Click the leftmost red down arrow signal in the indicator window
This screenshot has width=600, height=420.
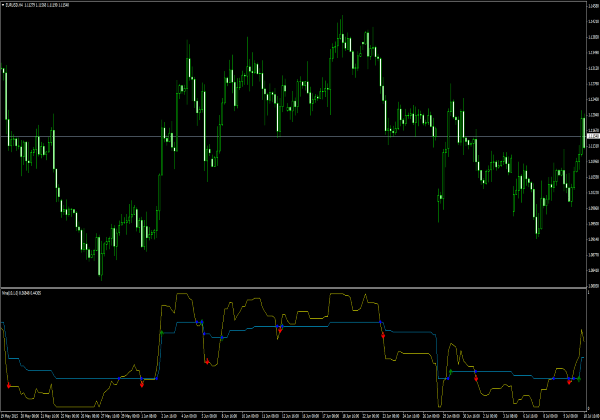tap(9, 386)
